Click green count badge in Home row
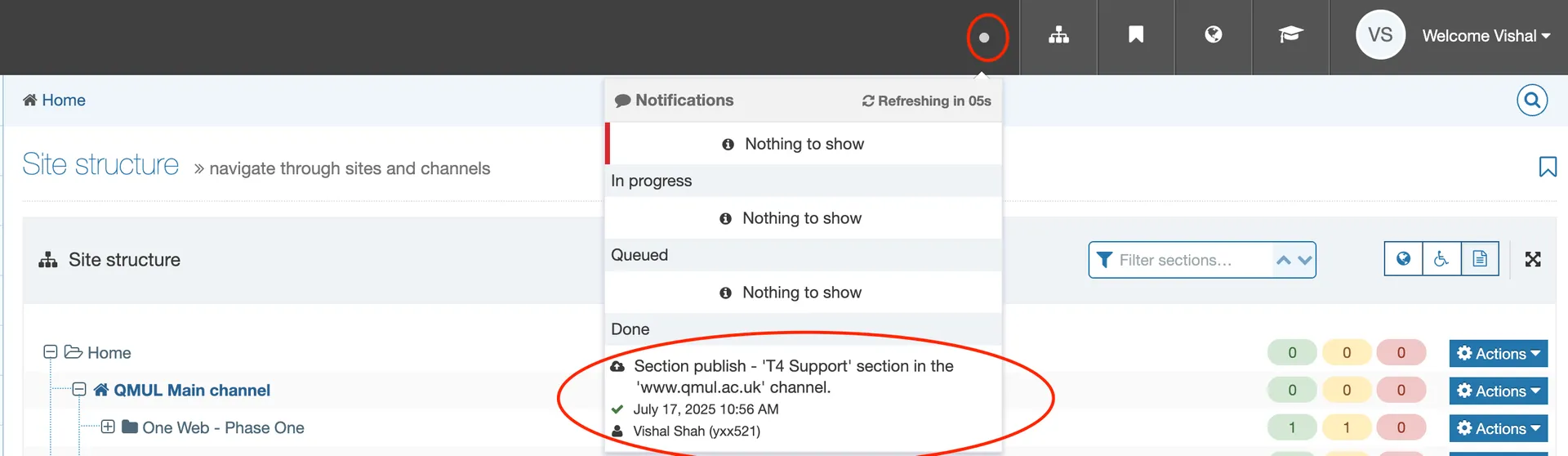 (1292, 353)
